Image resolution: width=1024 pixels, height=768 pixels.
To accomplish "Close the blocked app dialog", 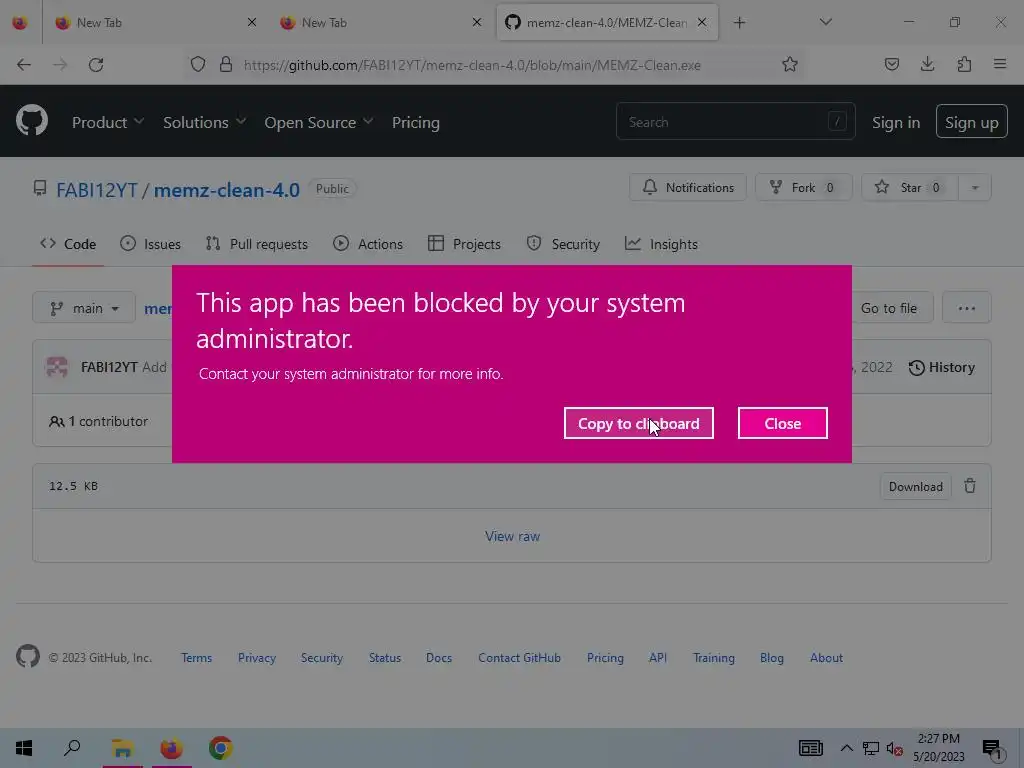I will click(x=782, y=423).
